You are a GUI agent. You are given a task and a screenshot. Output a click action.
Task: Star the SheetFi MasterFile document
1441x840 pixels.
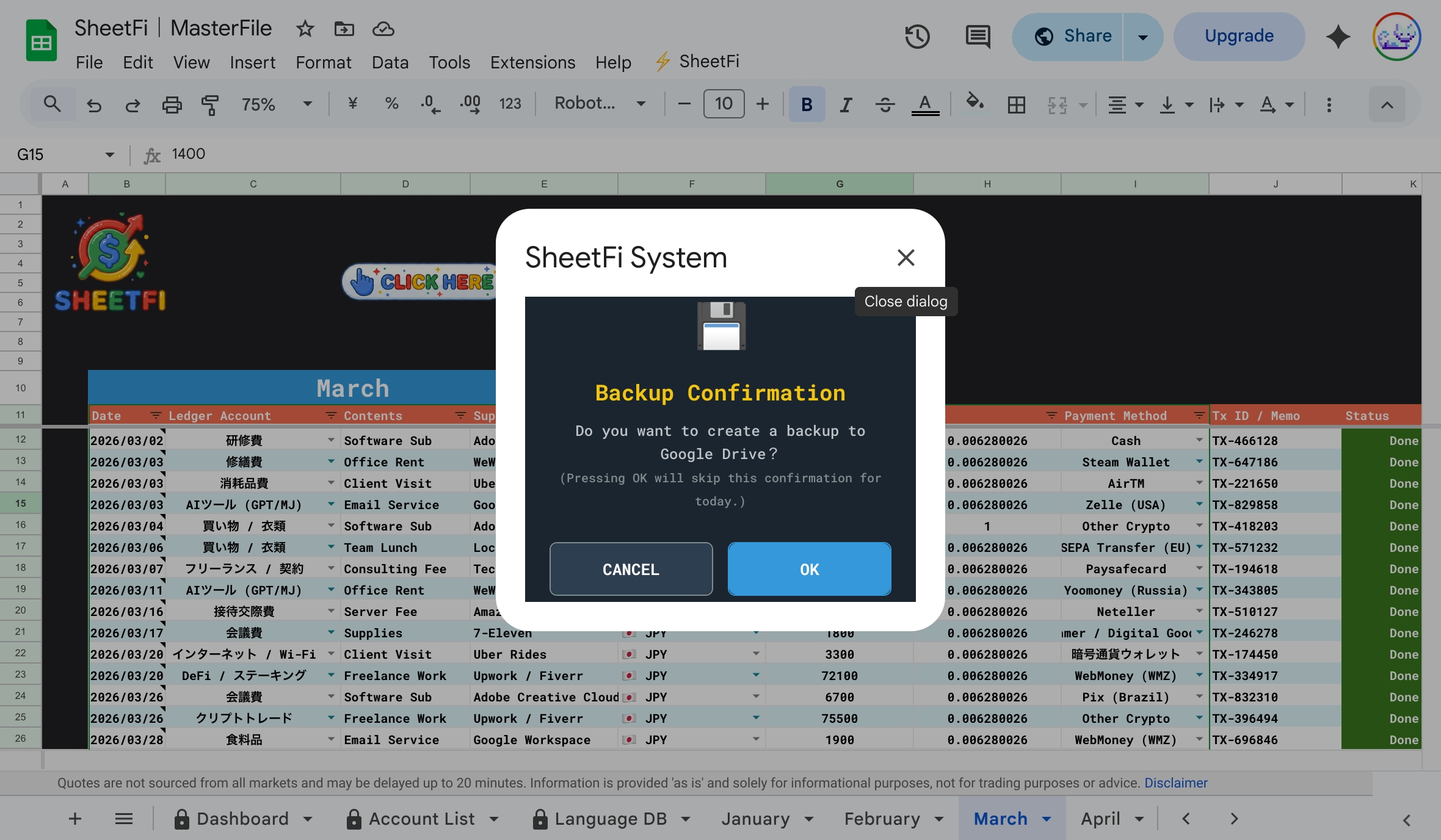[x=305, y=29]
